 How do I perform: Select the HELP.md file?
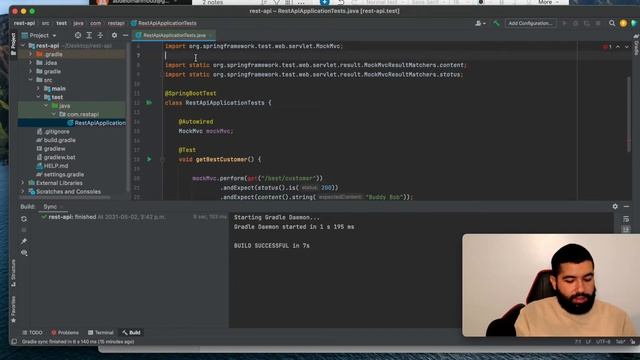tap(52, 166)
